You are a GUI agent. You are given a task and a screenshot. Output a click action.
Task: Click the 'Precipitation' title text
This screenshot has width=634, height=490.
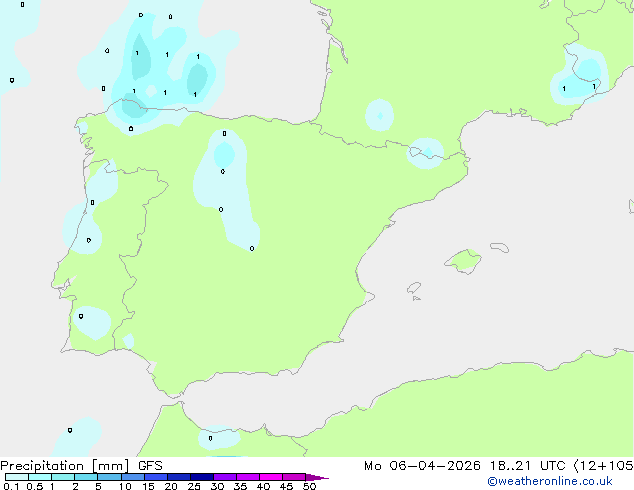point(42,466)
